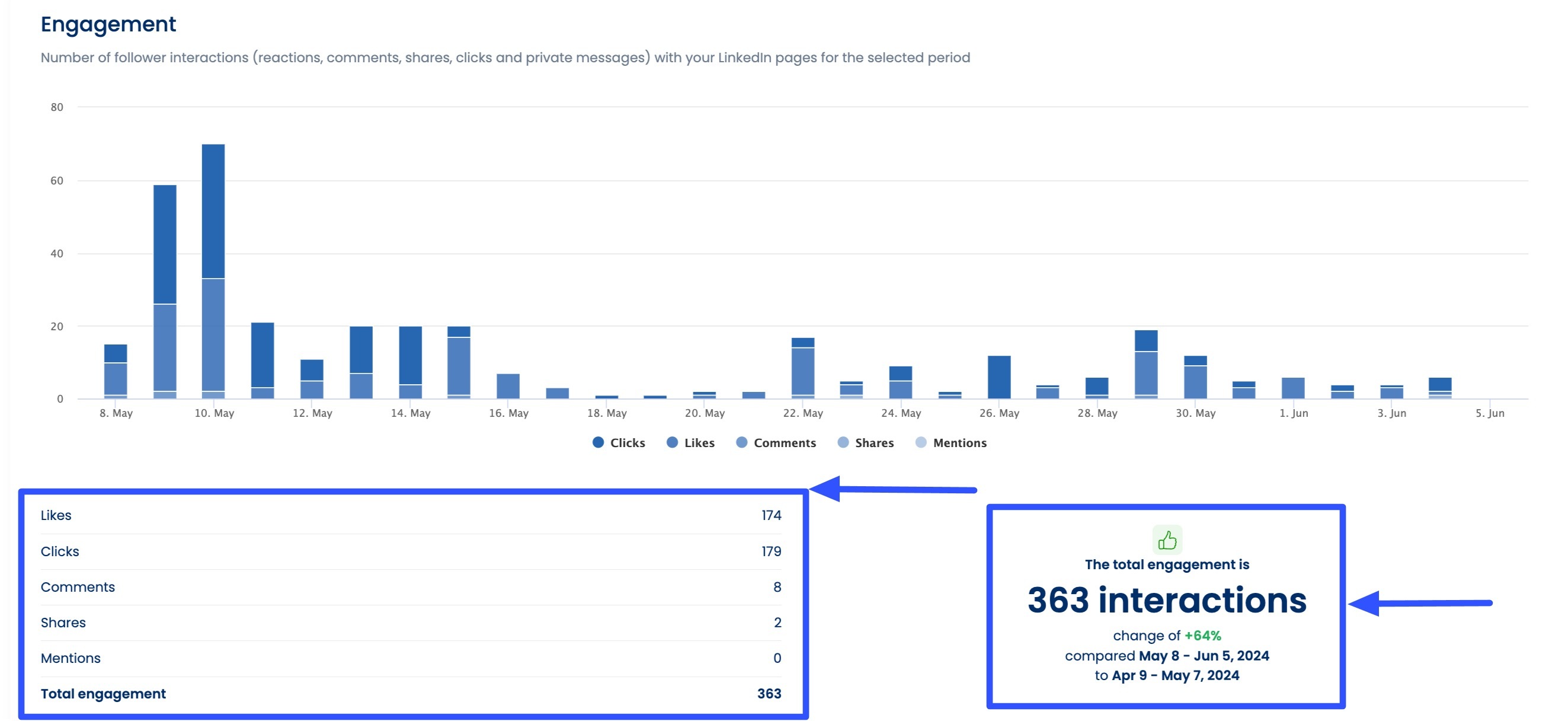
Task: Click the 363 interactions headline text
Action: click(1166, 601)
